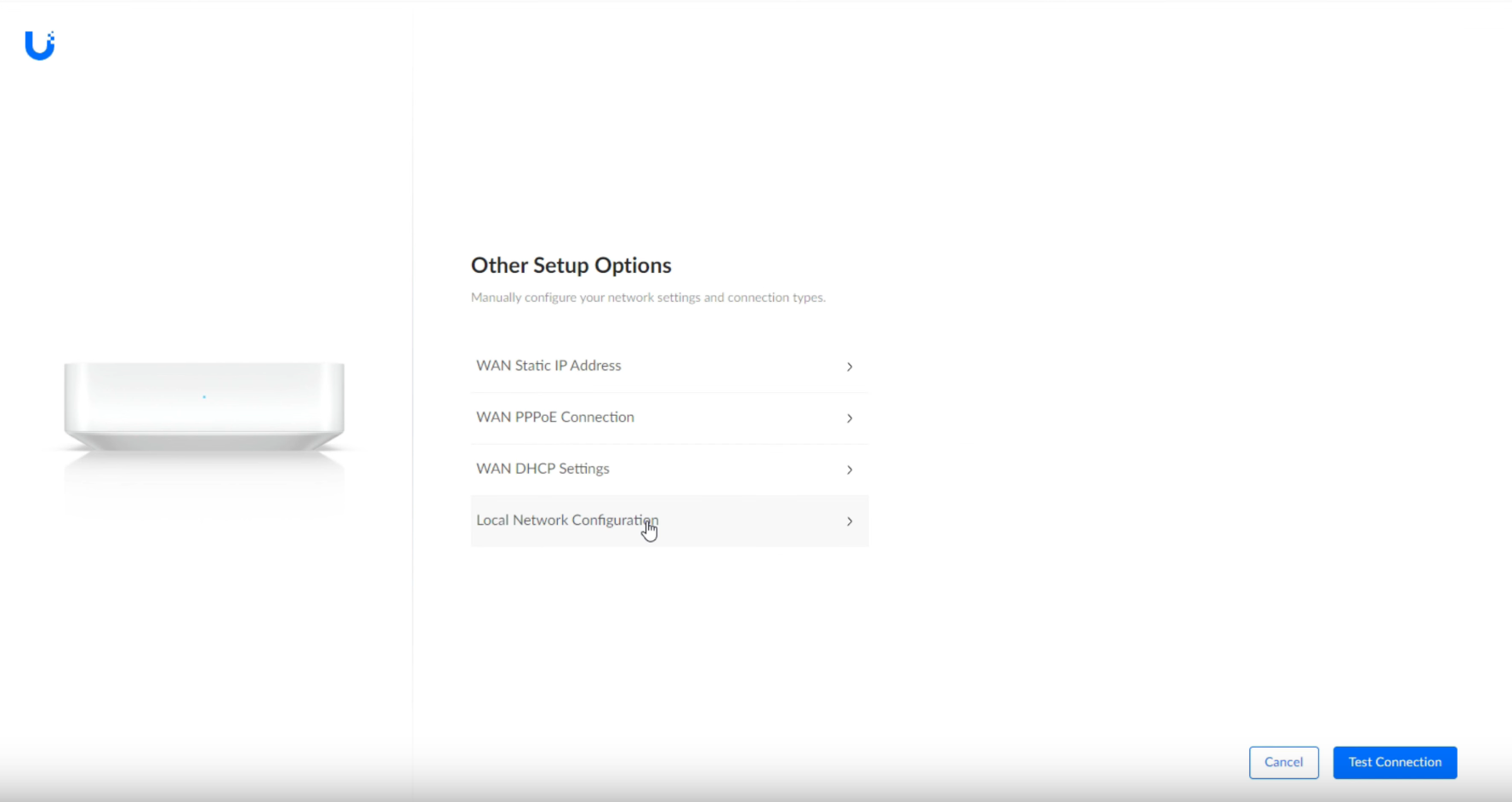Open WAN Static IP Address option
The width and height of the screenshot is (1512, 802).
[x=549, y=366]
